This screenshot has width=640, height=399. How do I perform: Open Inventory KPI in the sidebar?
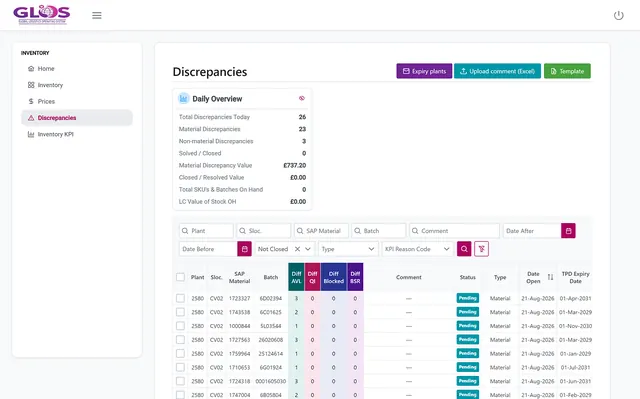(77, 134)
